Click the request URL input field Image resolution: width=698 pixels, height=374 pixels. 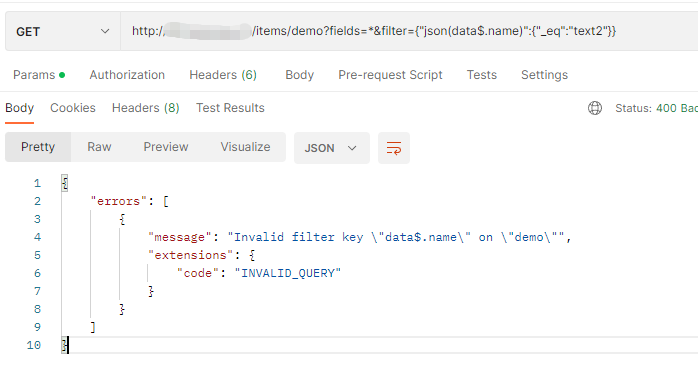tap(409, 31)
